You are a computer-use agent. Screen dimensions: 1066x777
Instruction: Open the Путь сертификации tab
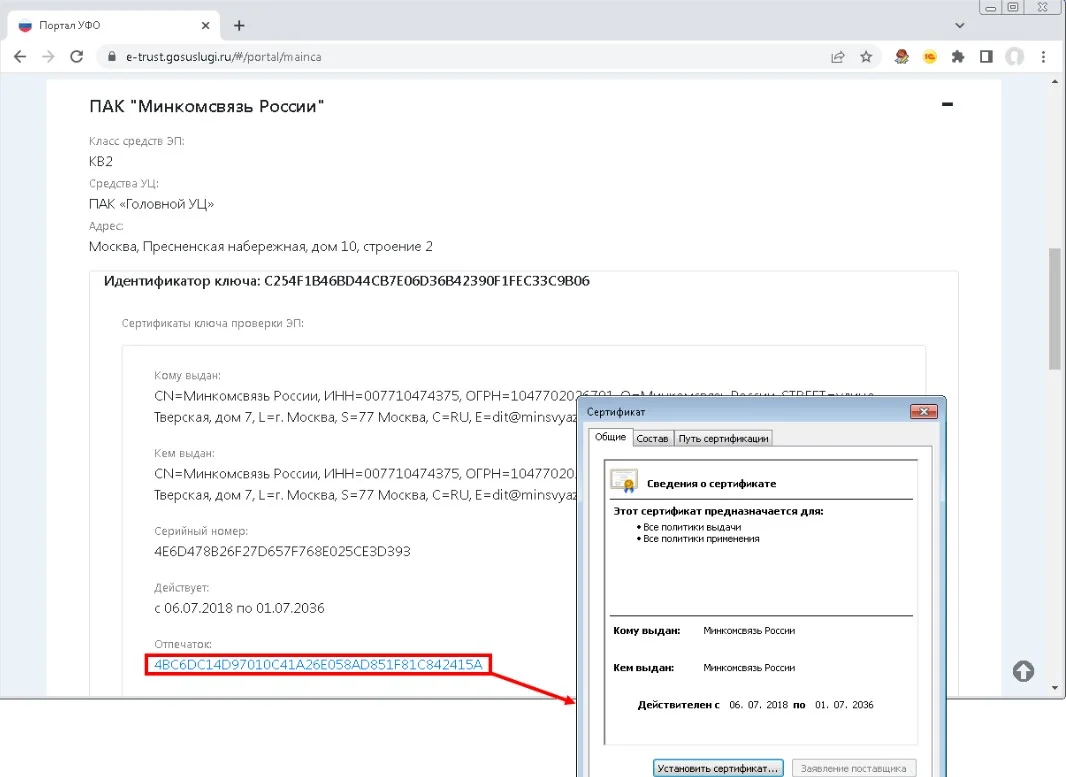click(723, 438)
